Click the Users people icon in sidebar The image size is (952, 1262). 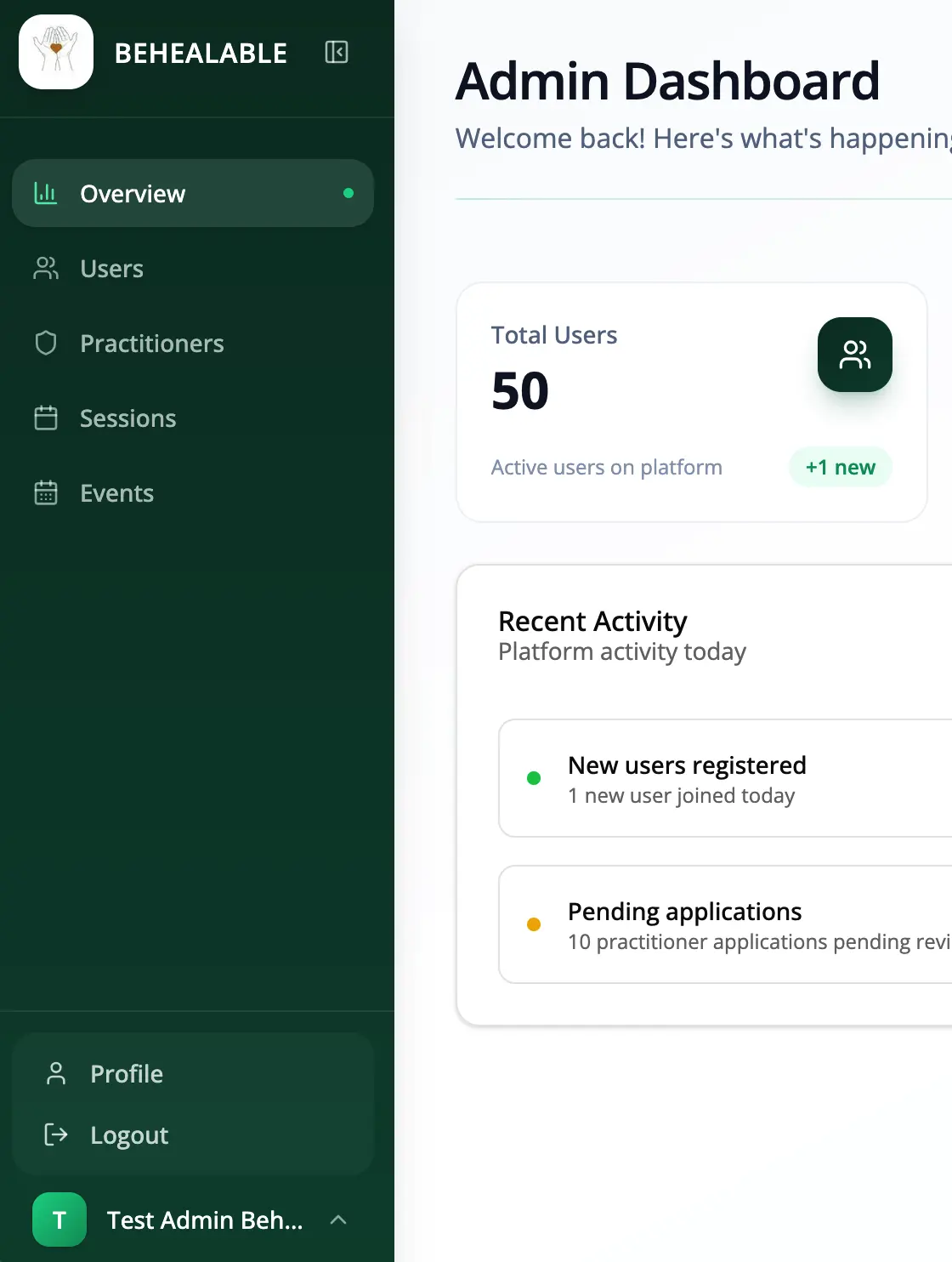[x=45, y=269]
